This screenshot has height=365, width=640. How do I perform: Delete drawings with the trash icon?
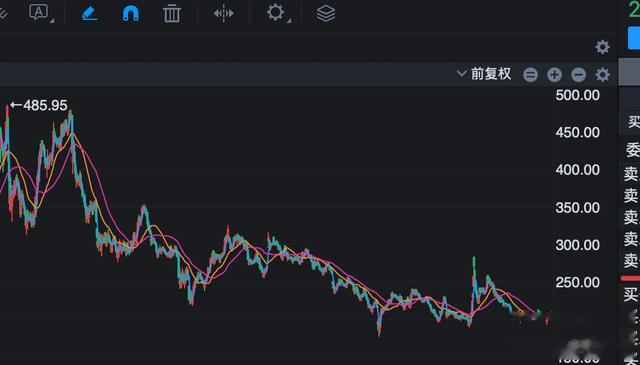tap(172, 13)
